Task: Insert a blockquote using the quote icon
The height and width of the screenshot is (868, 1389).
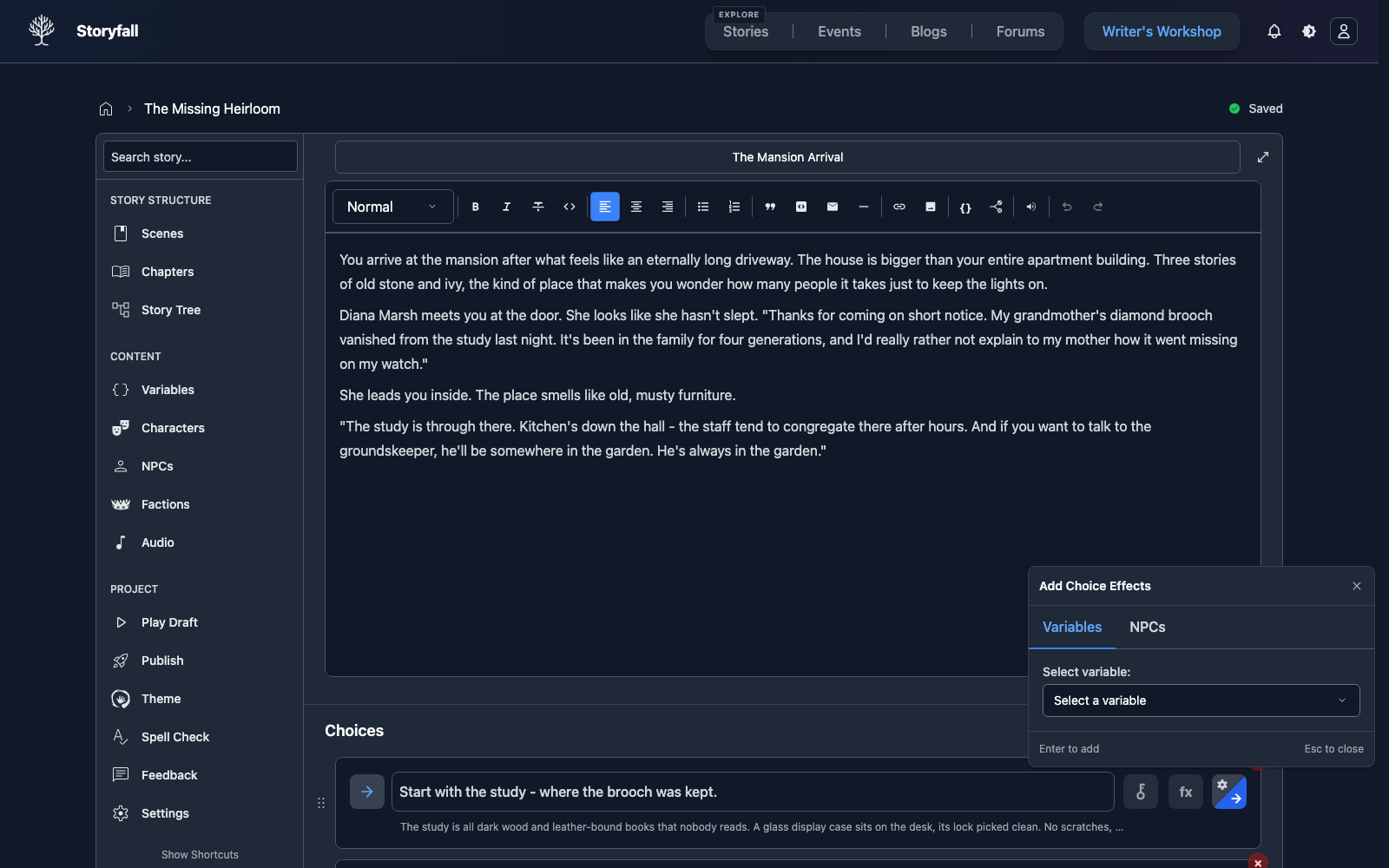Action: coord(770,207)
